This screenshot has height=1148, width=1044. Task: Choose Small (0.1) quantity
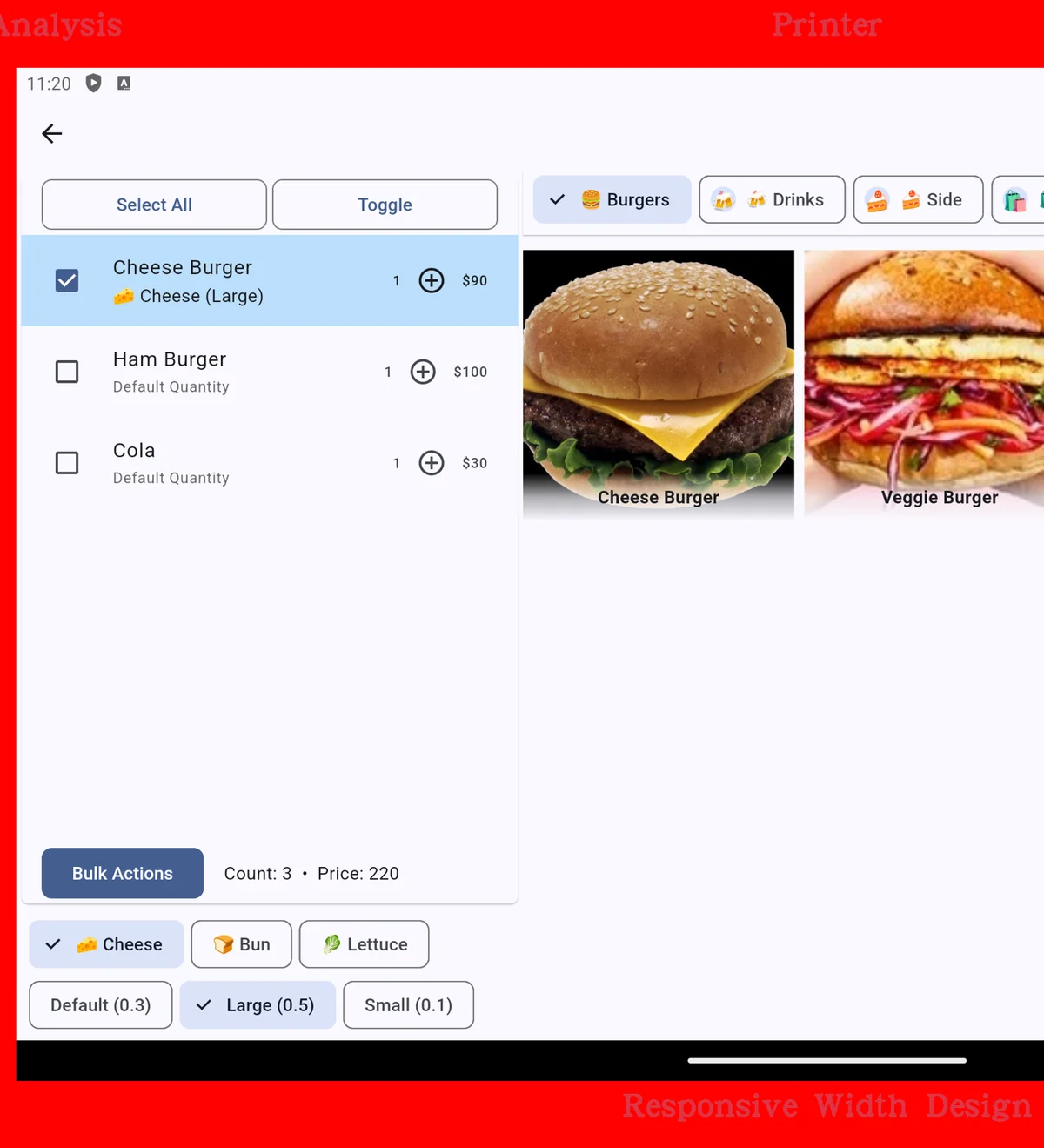coord(408,1005)
